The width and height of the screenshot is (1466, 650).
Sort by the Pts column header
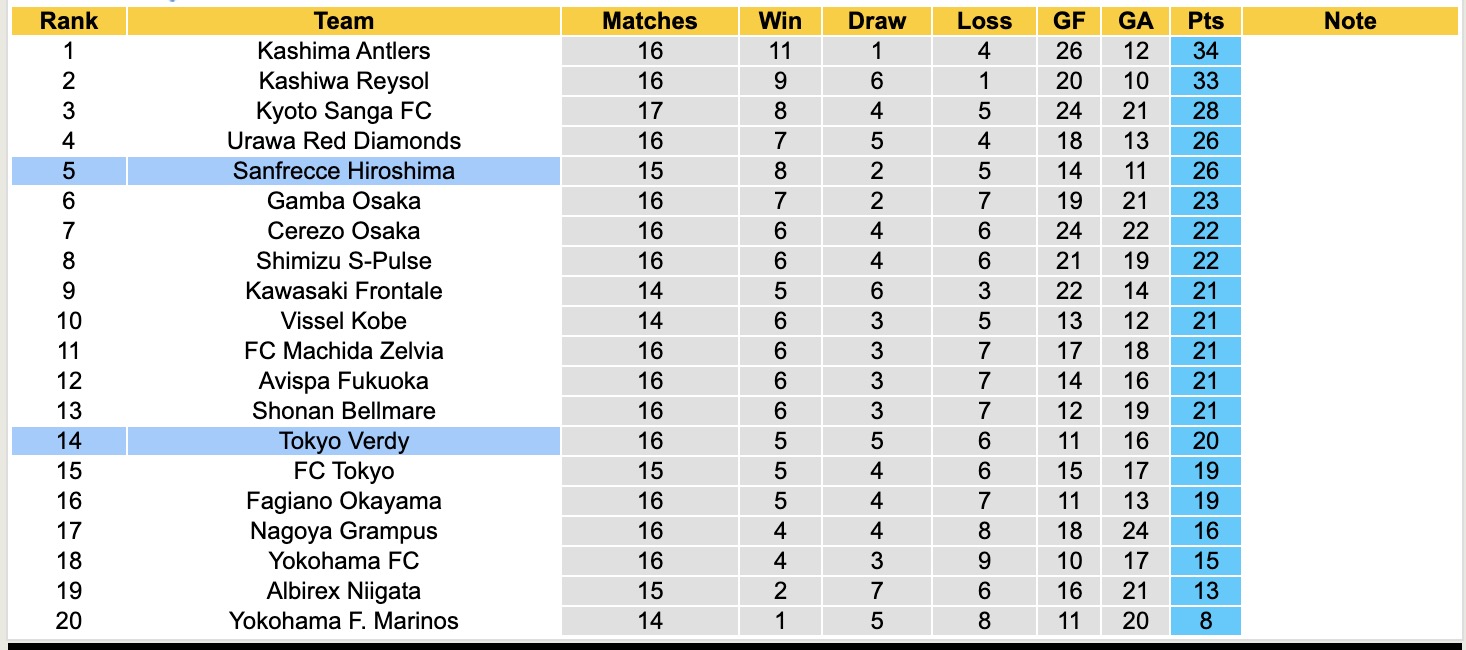tap(1206, 21)
